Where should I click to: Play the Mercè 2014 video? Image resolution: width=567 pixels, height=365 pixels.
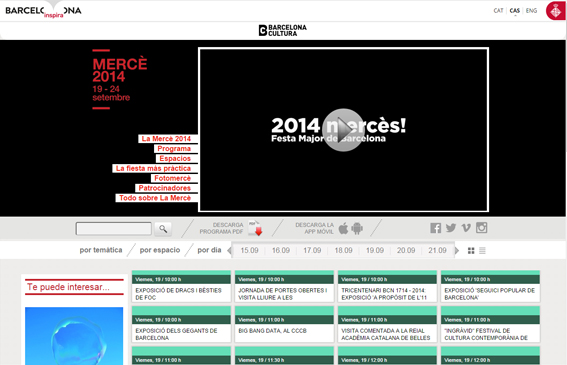pyautogui.click(x=343, y=130)
